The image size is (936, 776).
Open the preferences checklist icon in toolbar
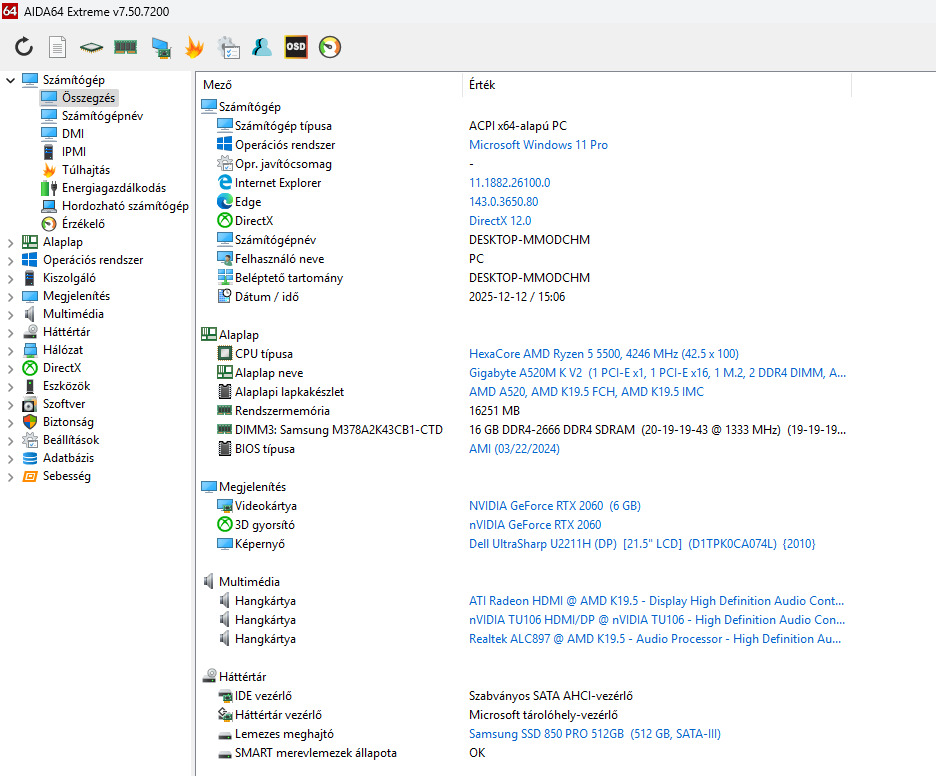point(228,47)
